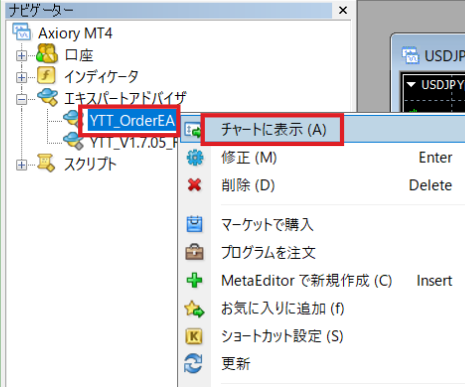Image resolution: width=465 pixels, height=387 pixels.
Task: Click the star icon for お気に入りに追加
Action: [x=194, y=308]
